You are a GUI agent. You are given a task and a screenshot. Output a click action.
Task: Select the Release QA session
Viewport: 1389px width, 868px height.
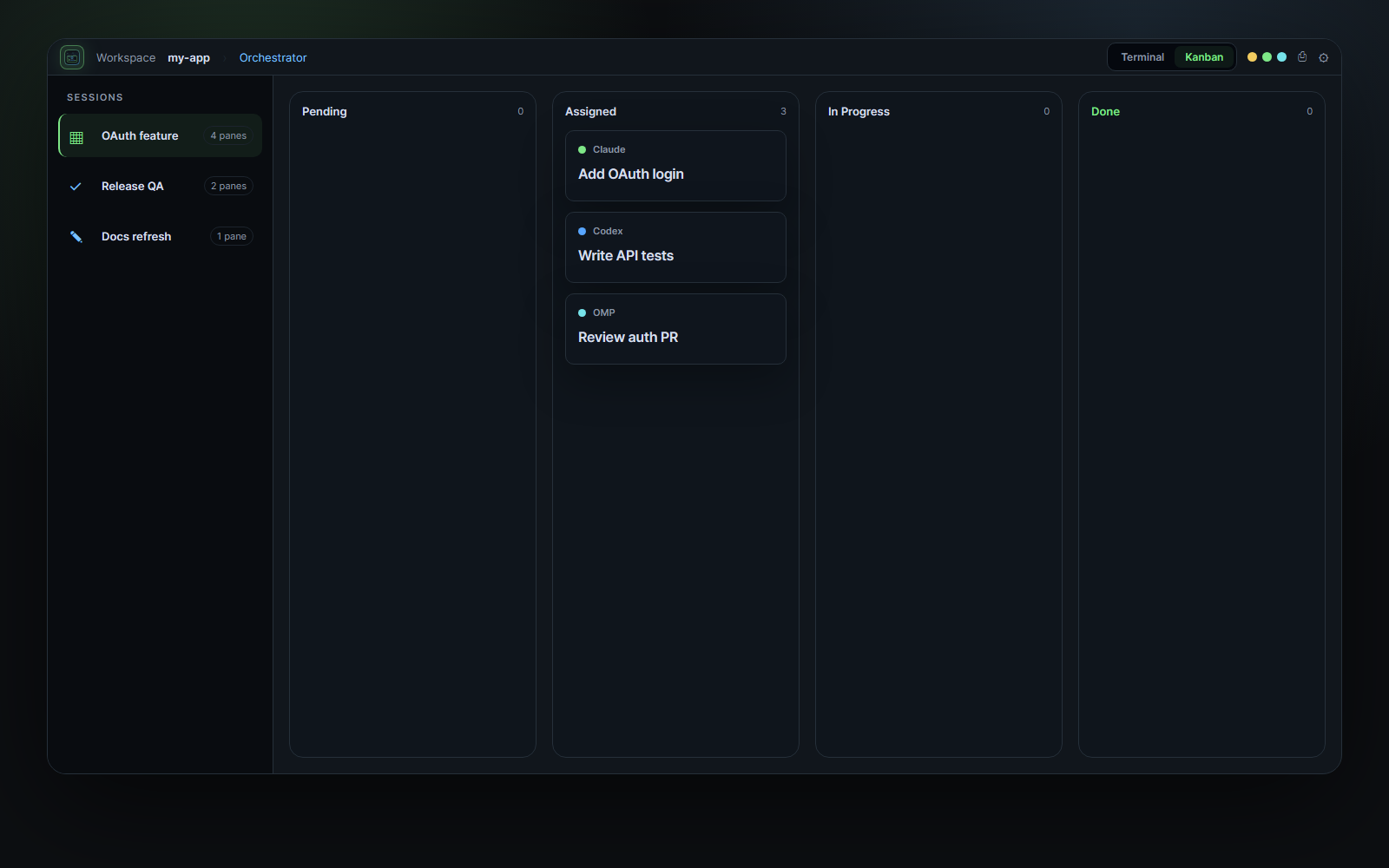click(x=161, y=186)
